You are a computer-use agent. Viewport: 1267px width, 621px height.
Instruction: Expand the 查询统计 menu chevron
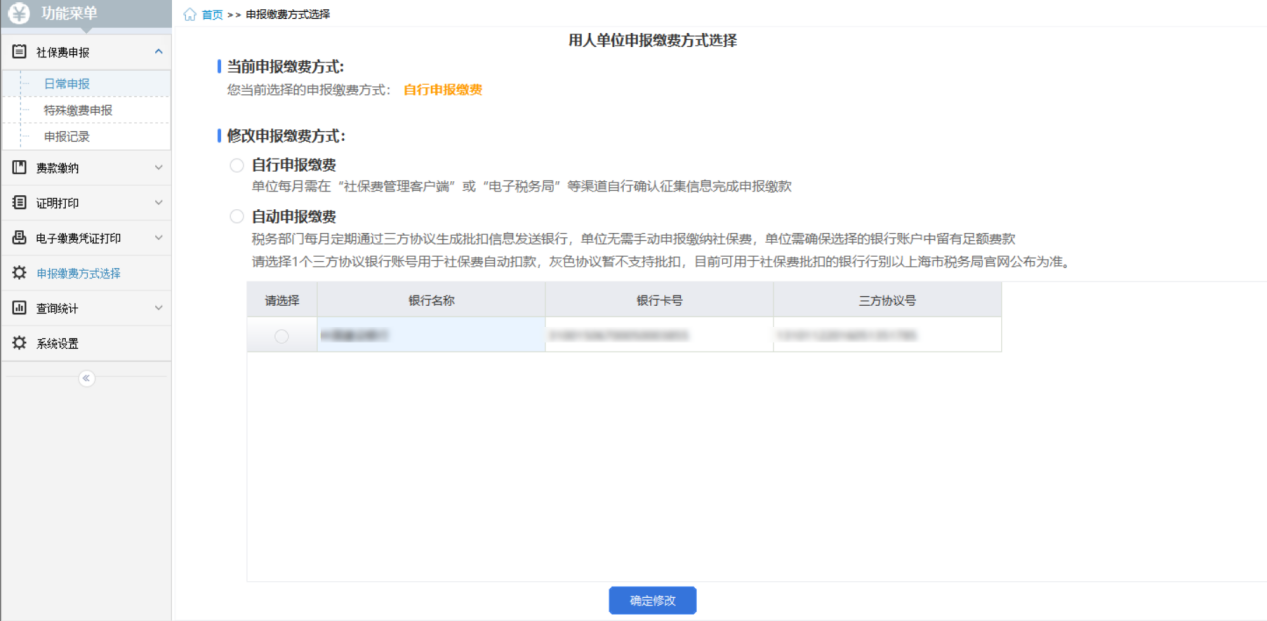coord(158,308)
